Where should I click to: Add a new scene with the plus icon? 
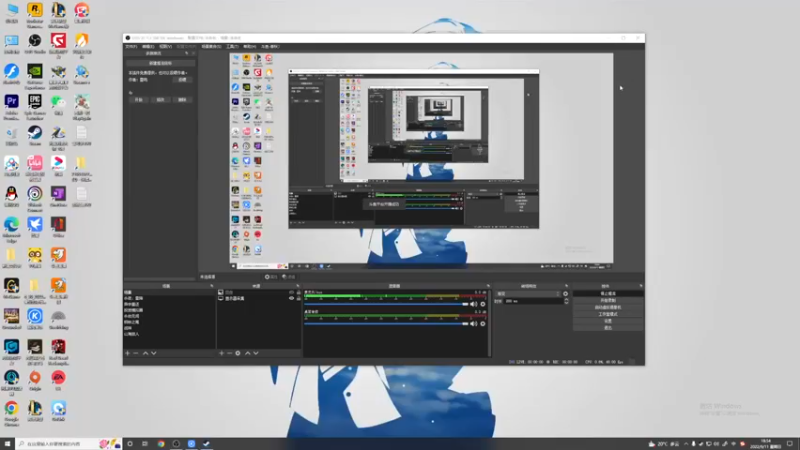click(128, 353)
